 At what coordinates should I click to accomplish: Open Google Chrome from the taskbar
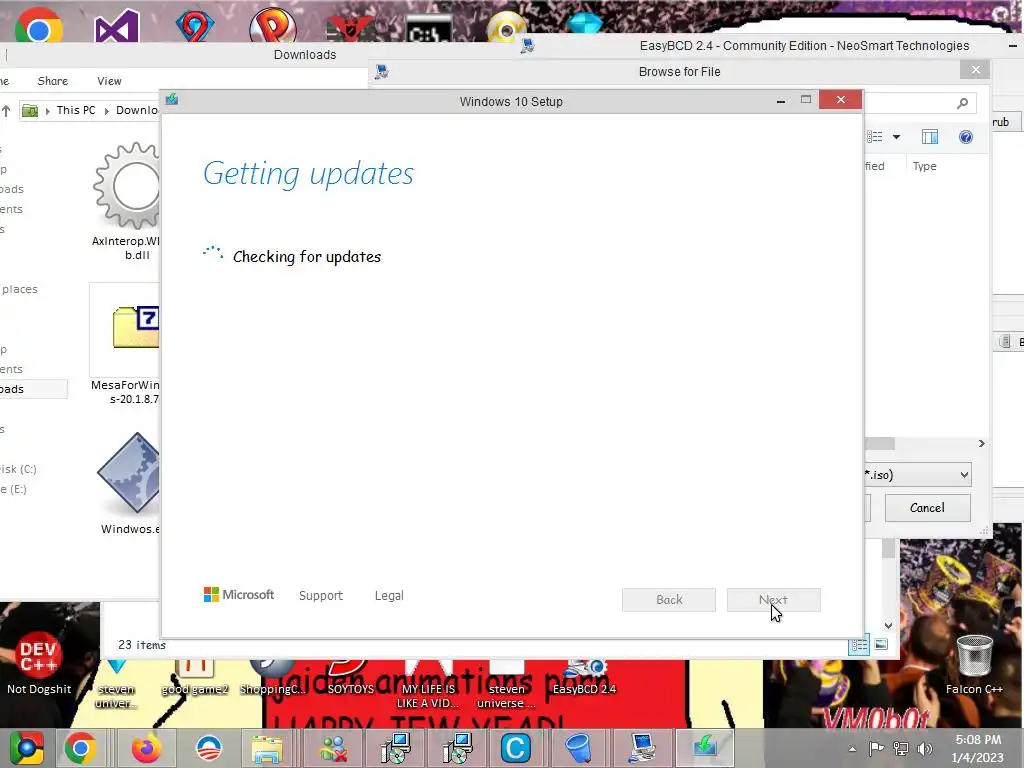click(80, 748)
